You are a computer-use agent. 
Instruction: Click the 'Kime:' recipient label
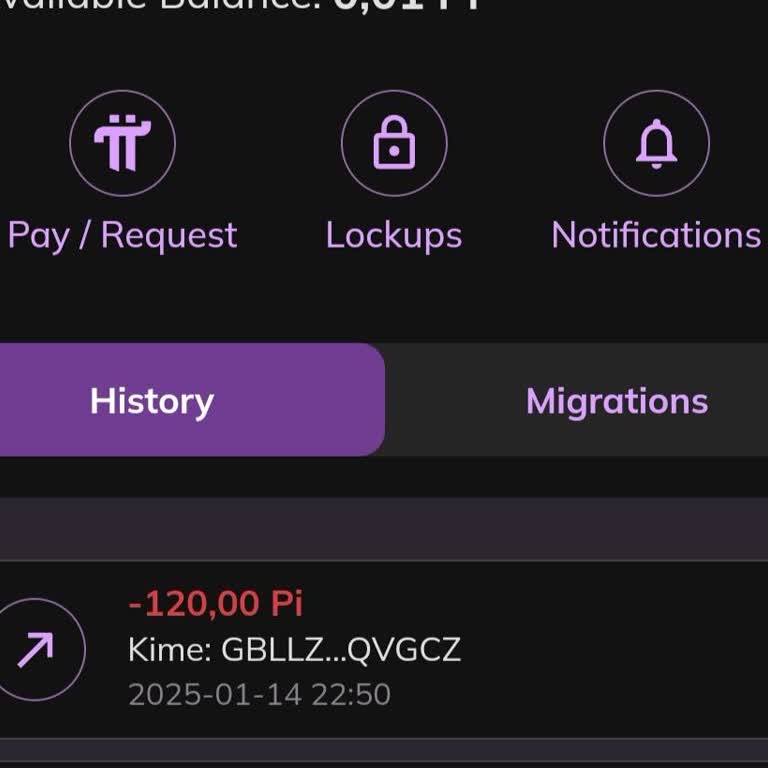[x=169, y=650]
